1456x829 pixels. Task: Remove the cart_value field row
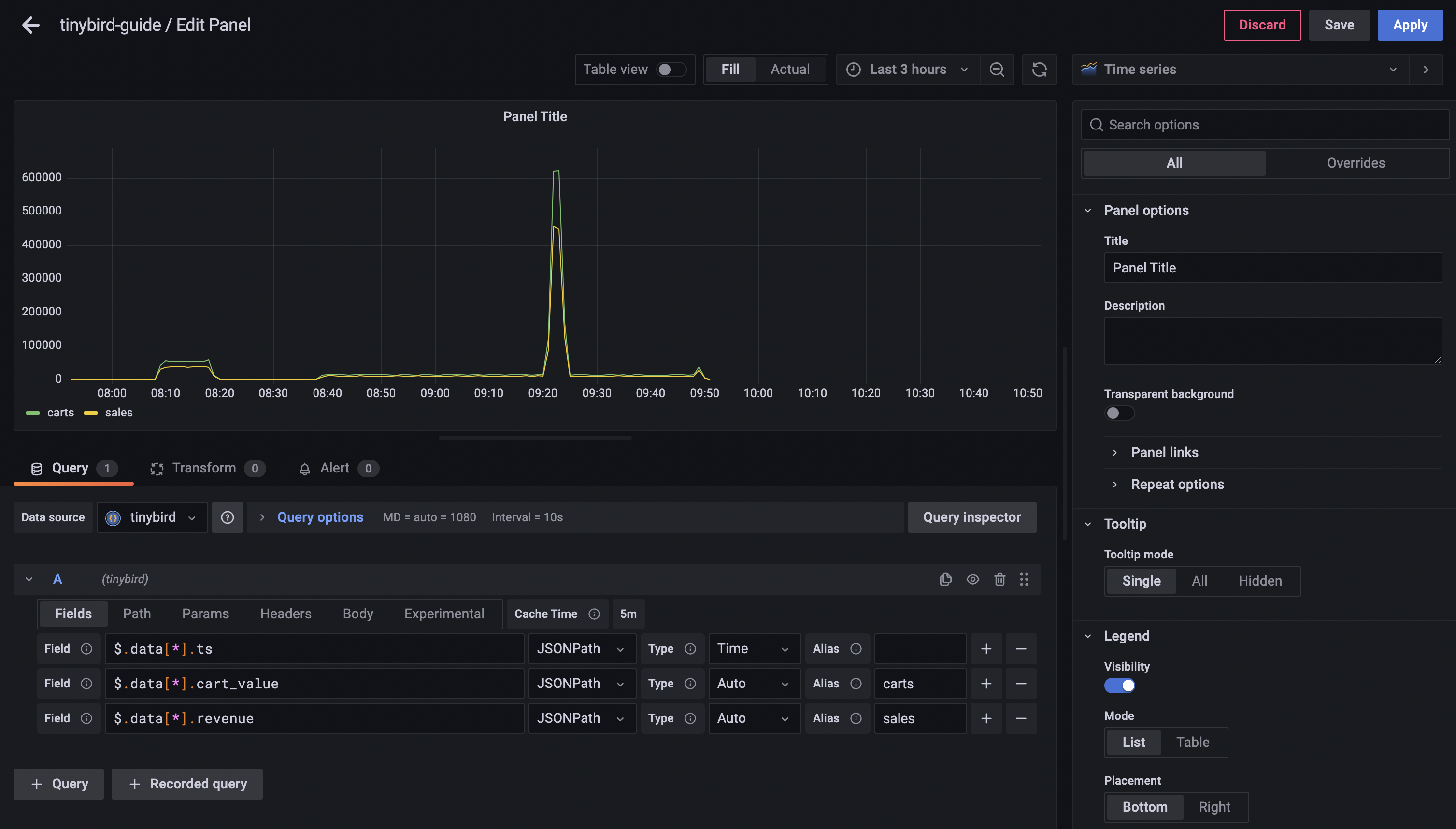pos(1021,683)
